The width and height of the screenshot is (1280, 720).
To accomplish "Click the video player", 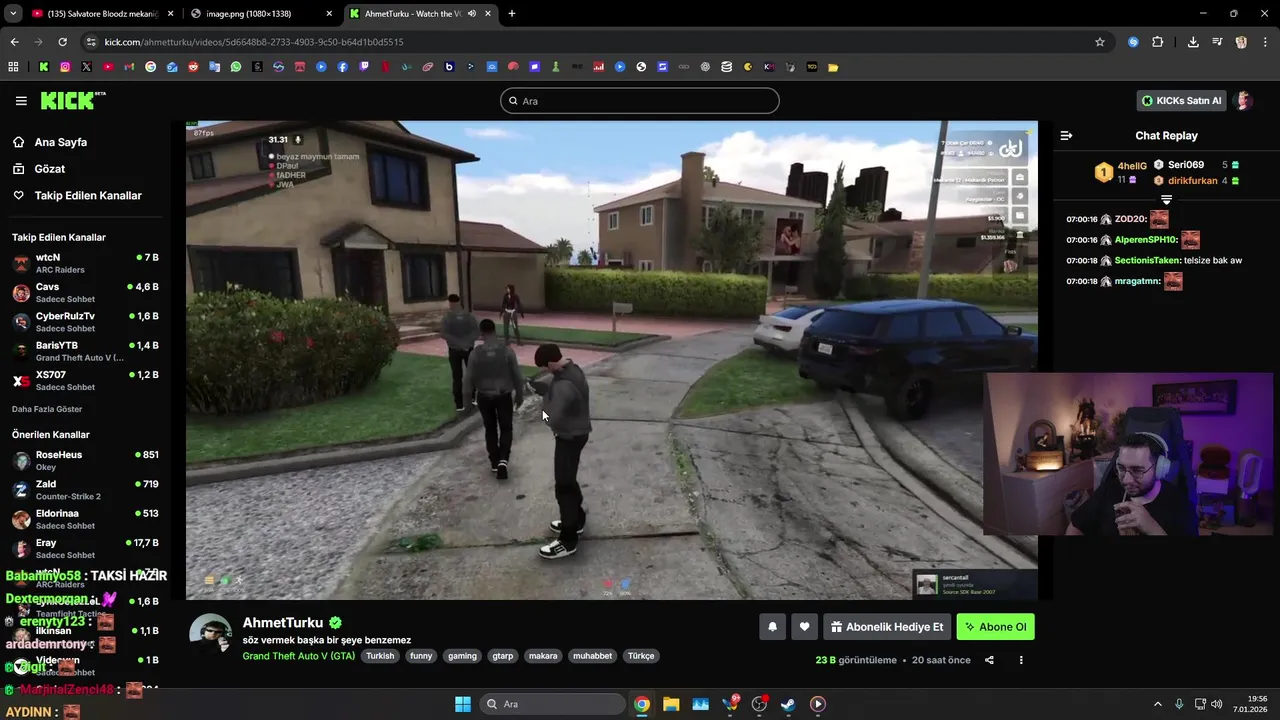I will click(x=611, y=360).
